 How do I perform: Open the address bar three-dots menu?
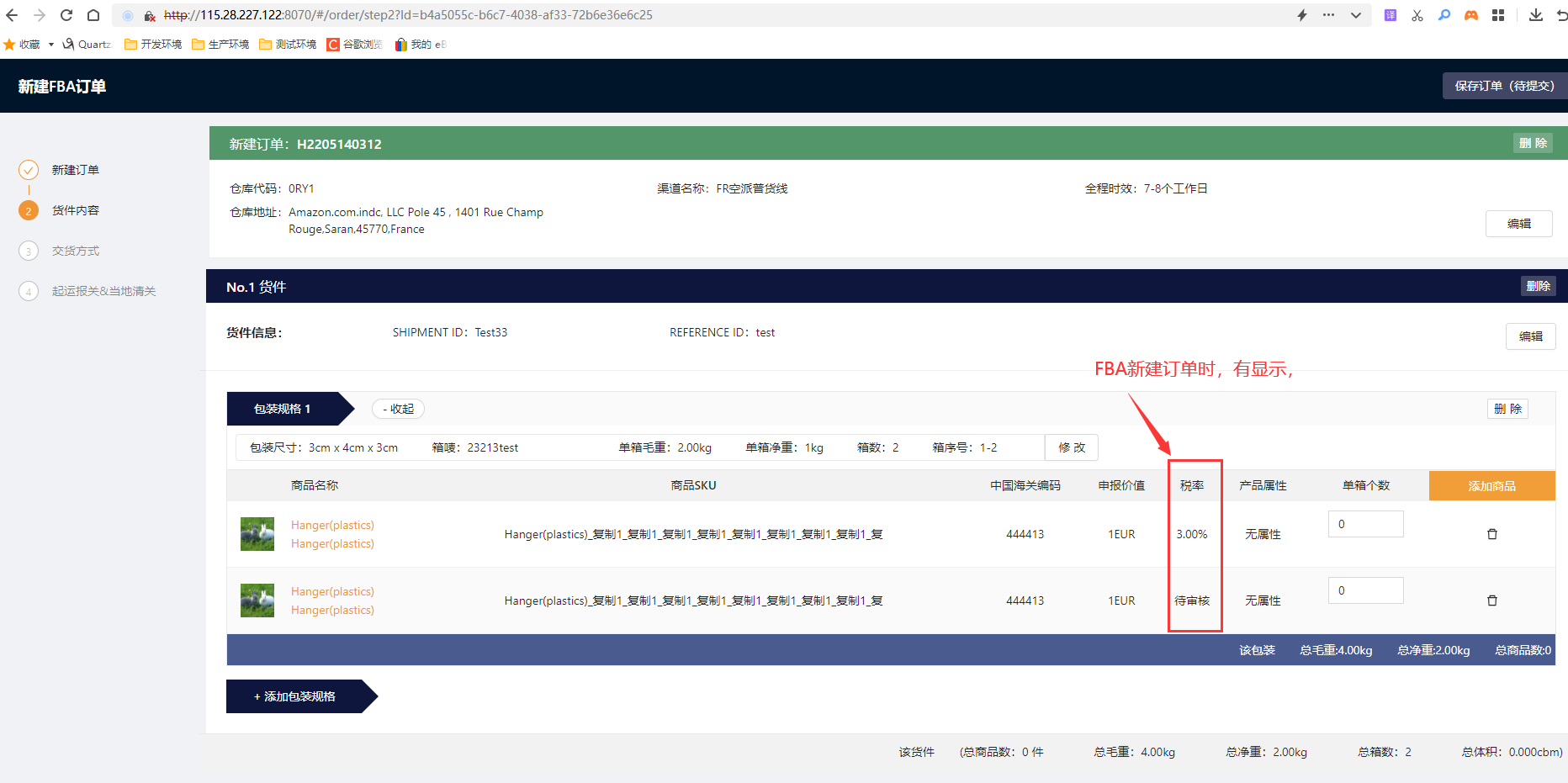(1328, 15)
